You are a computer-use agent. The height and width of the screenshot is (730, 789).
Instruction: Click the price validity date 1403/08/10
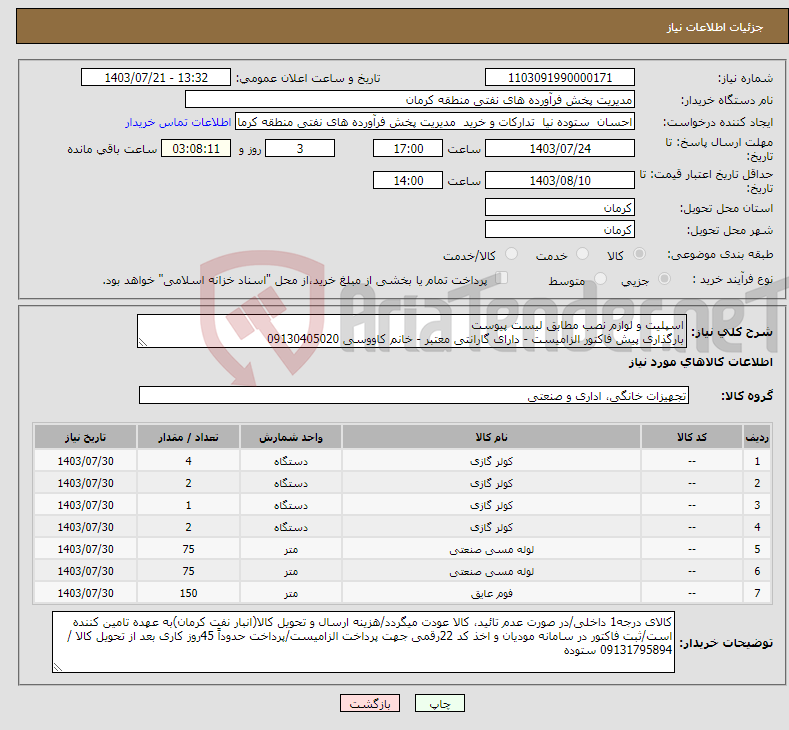[x=560, y=180]
